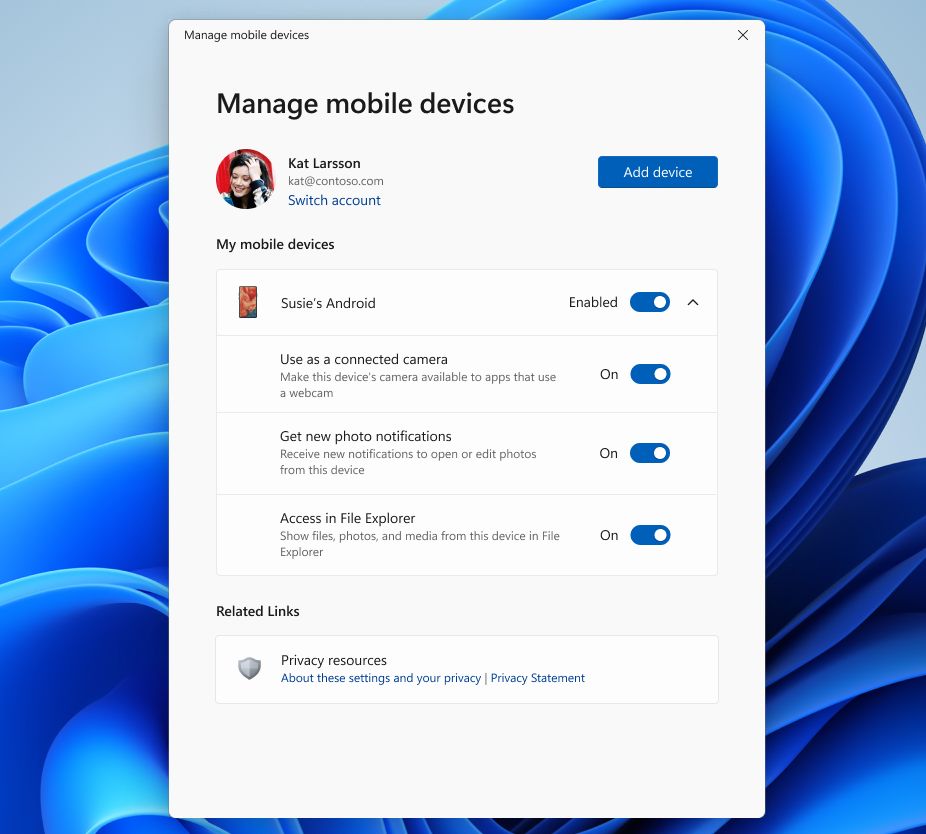
Task: Click the Add device button
Action: (x=657, y=172)
